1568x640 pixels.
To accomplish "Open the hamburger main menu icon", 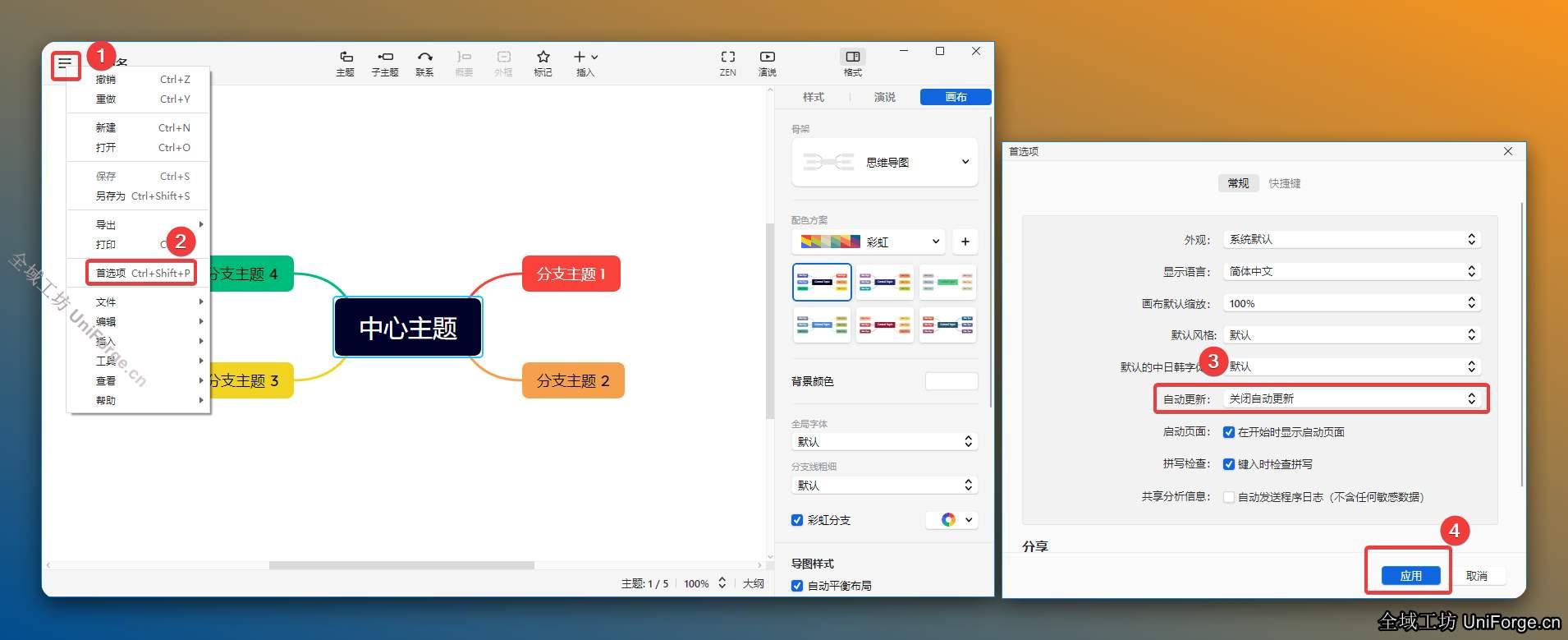I will tap(65, 64).
